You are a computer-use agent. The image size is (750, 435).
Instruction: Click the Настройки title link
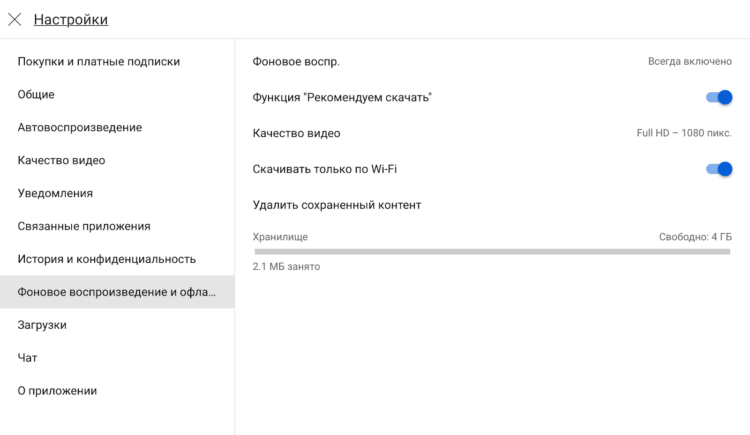(x=71, y=20)
